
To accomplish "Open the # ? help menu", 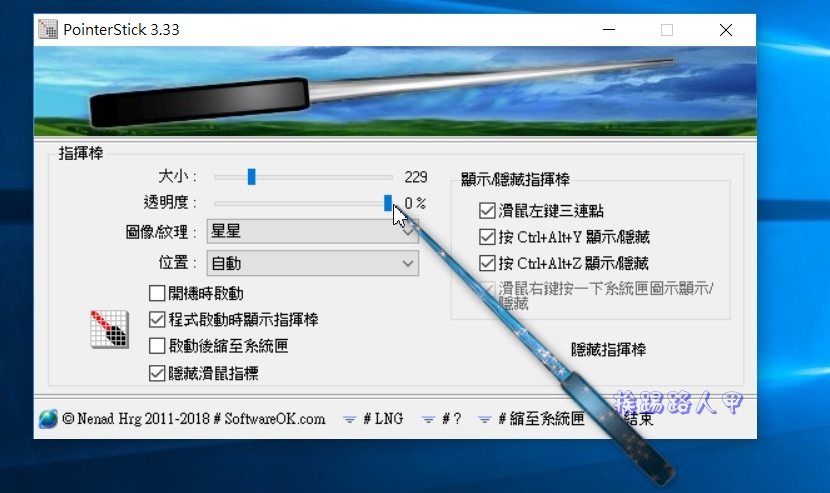I will (452, 419).
